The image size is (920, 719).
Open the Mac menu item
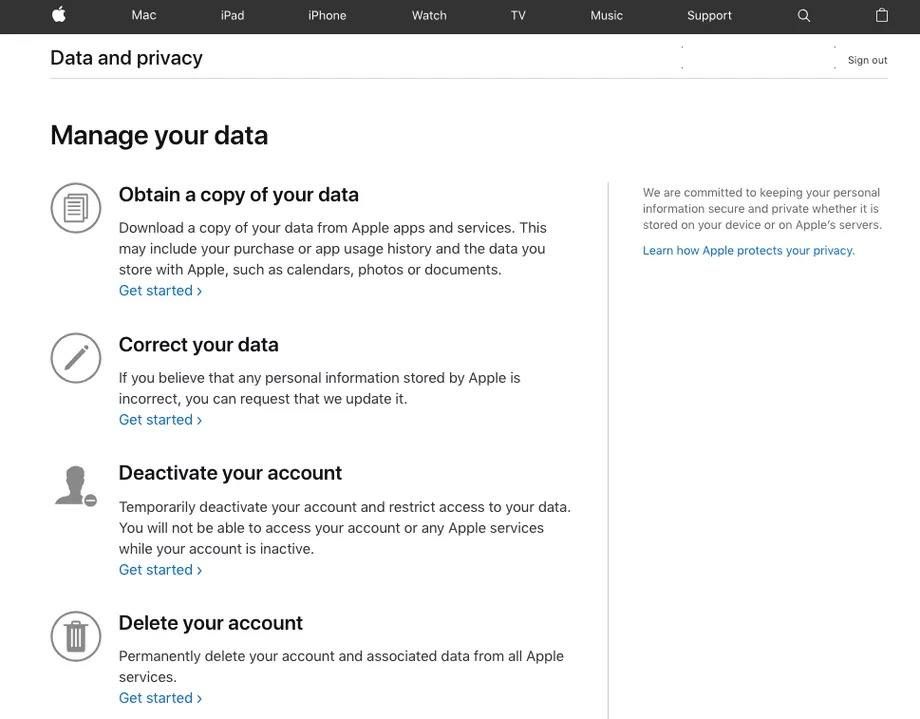[x=144, y=15]
